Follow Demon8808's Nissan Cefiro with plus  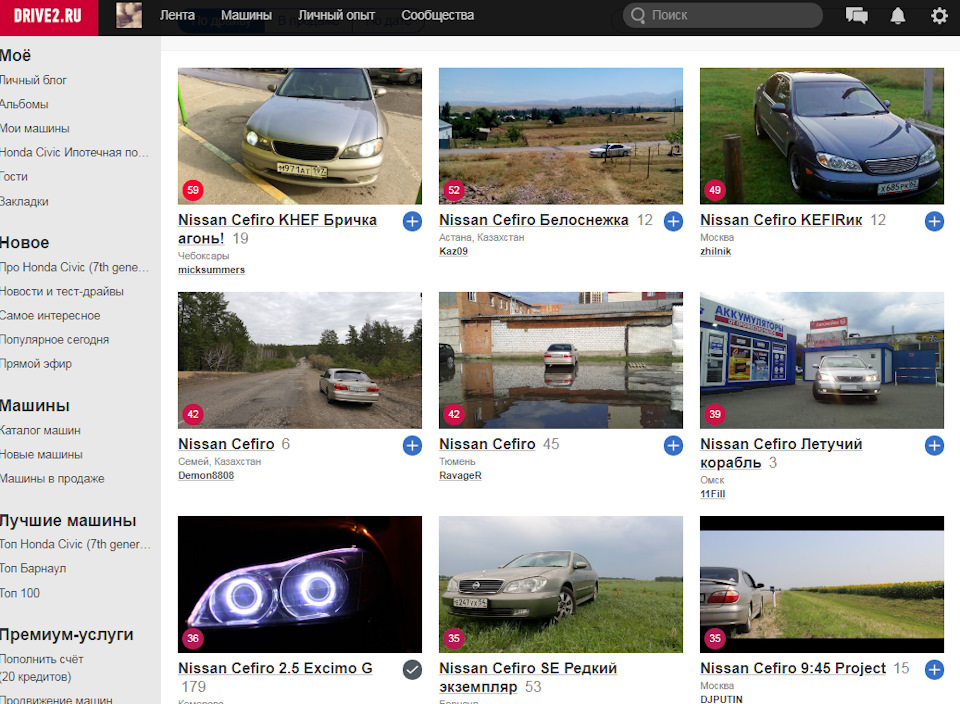[413, 446]
